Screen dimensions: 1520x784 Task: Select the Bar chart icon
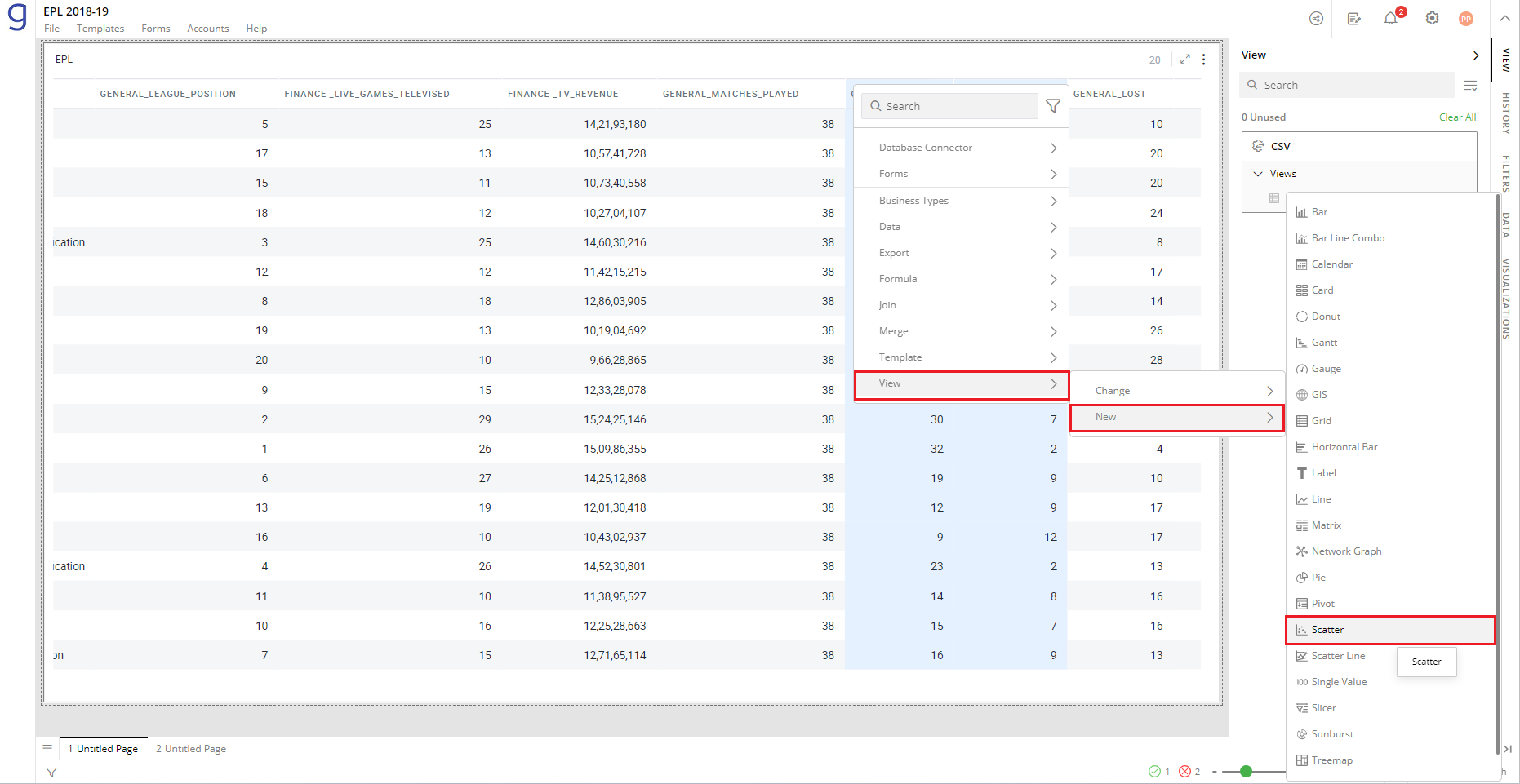click(1301, 212)
